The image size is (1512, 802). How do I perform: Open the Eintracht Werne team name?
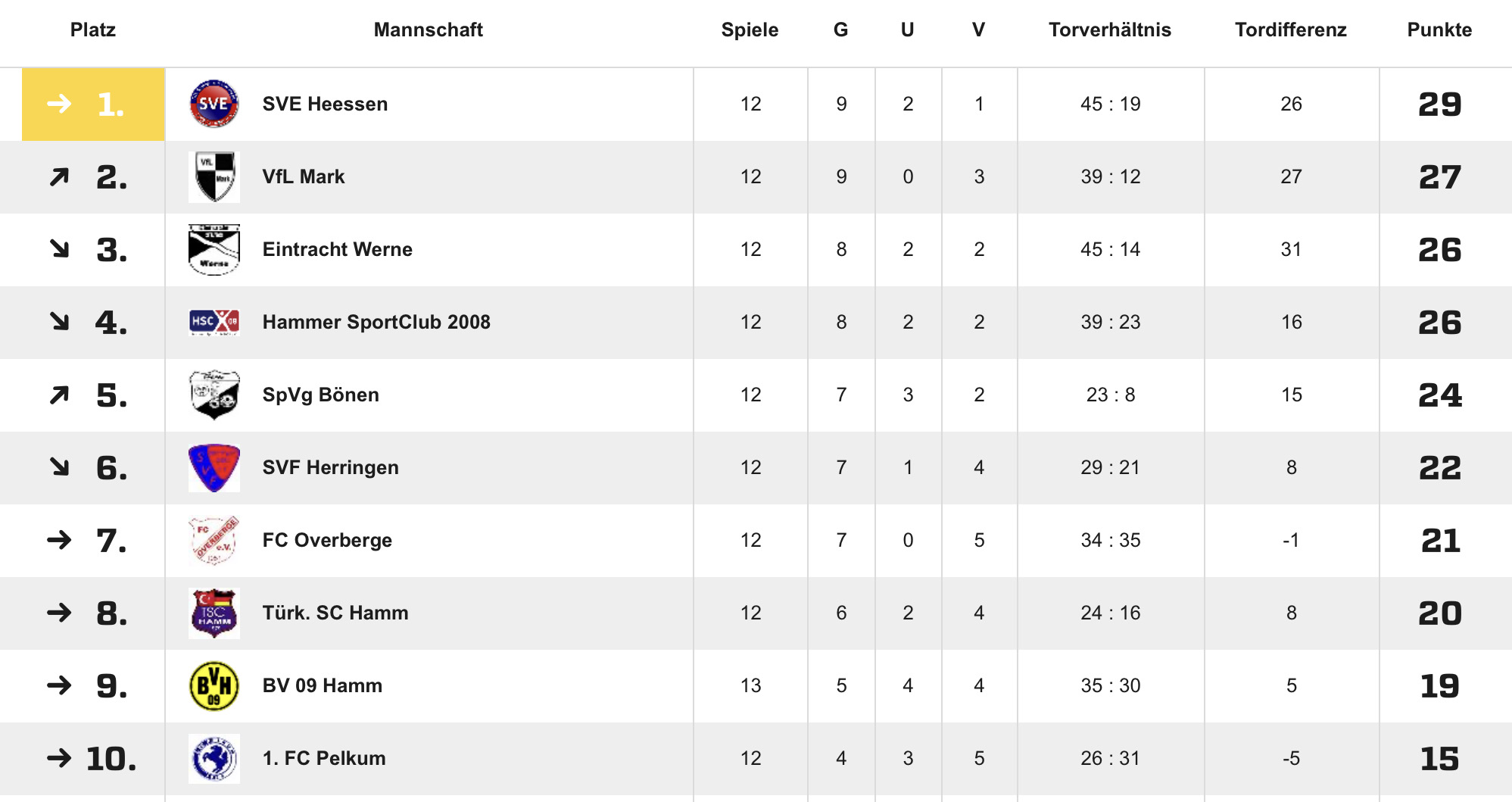click(x=337, y=249)
